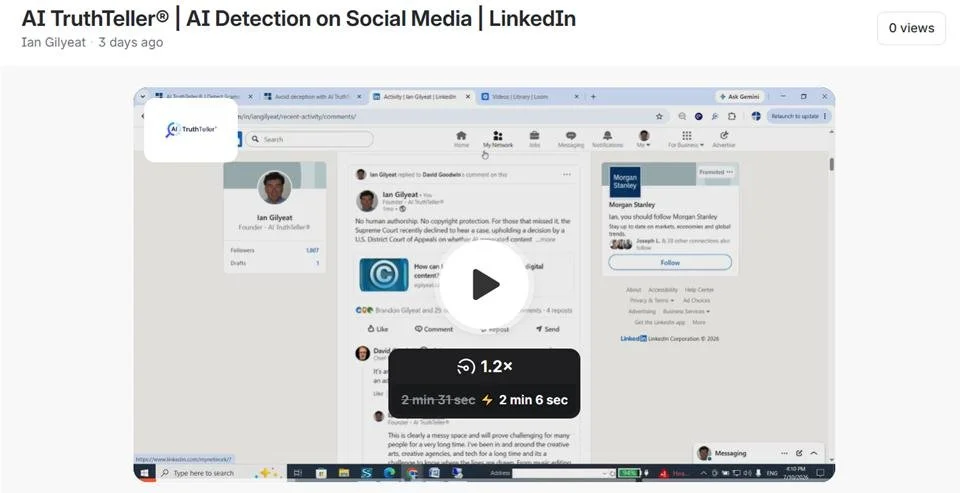Open the Messaging panel three-dot options
The image size is (960, 493).
pyautogui.click(x=784, y=453)
